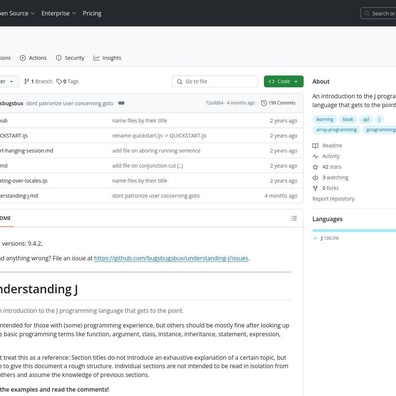Click the search box in header
The image size is (396, 396).
coord(378,13)
